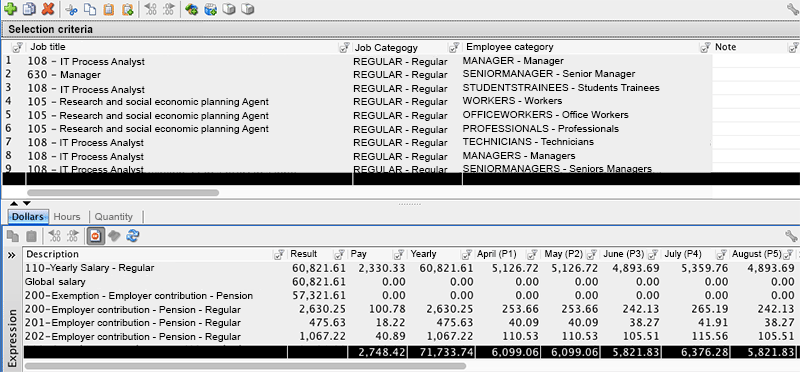Screen dimensions: 800x372
Task: Click the Expression side tab label
Action: pyautogui.click(x=13, y=337)
